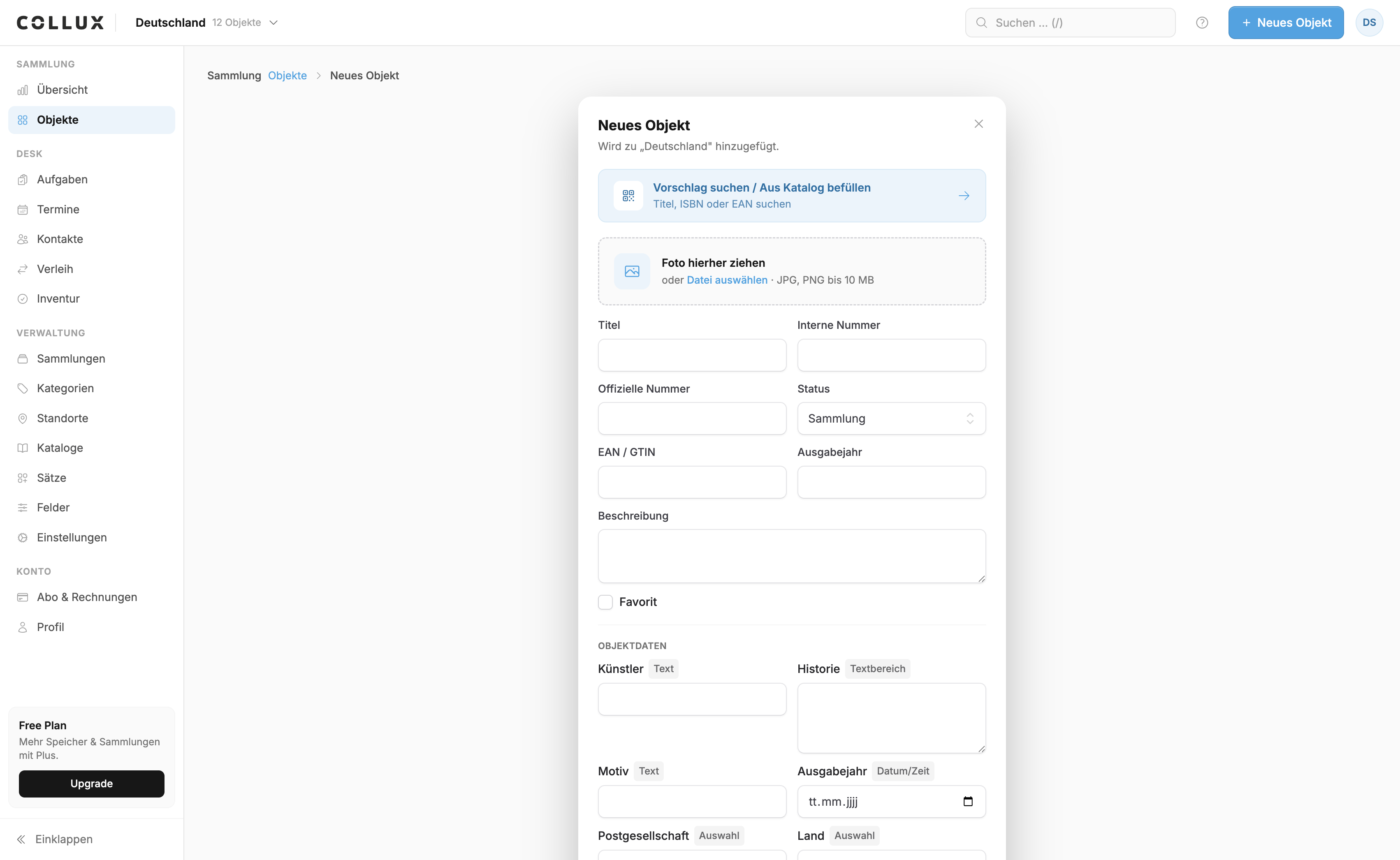
Task: Click the Datei auswählen link
Action: [726, 280]
